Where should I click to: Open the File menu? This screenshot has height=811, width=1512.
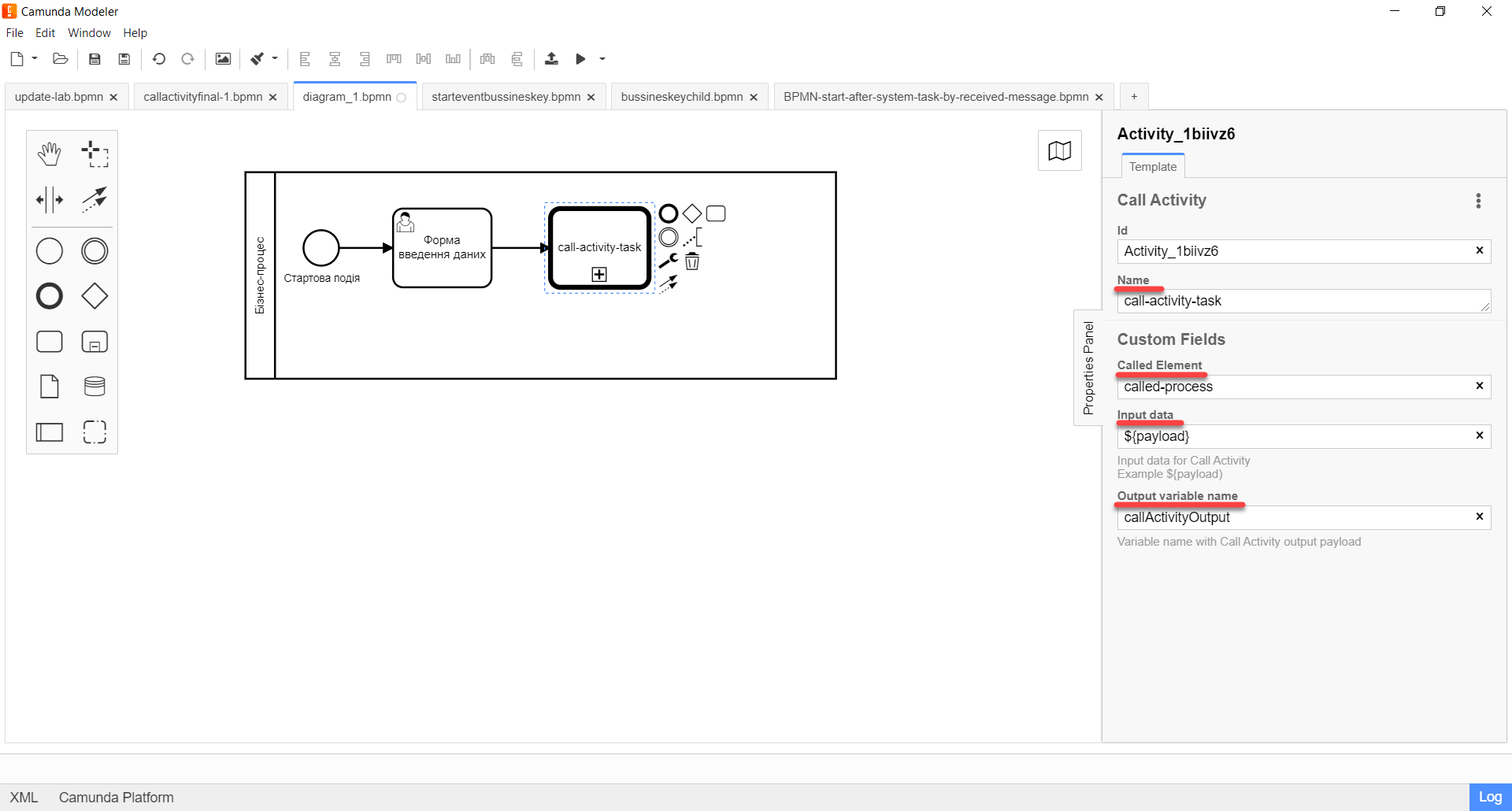tap(15, 33)
